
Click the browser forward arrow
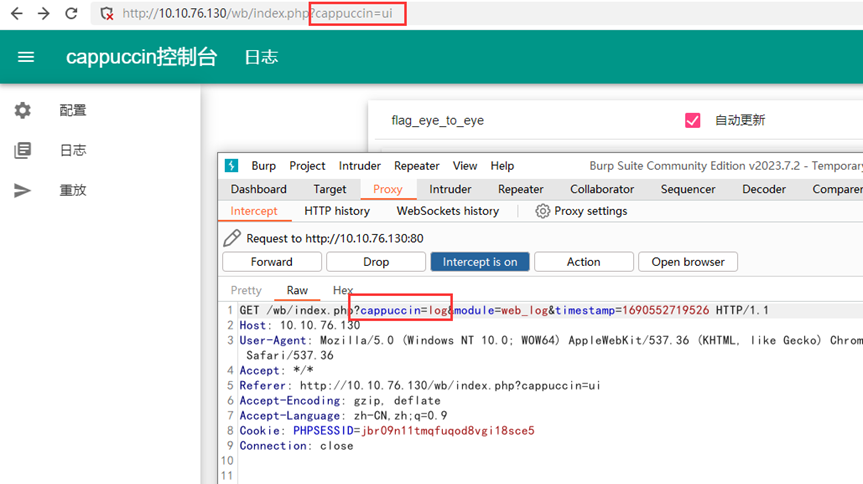tap(43, 14)
